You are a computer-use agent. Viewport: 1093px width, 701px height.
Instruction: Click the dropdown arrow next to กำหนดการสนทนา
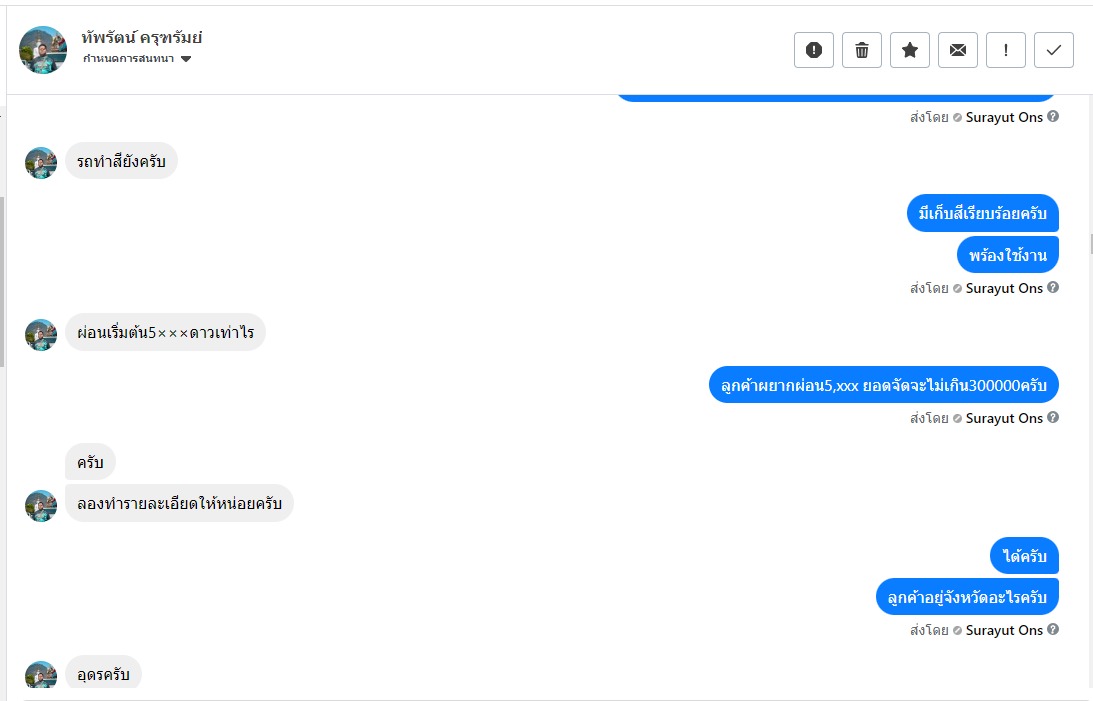click(x=186, y=59)
